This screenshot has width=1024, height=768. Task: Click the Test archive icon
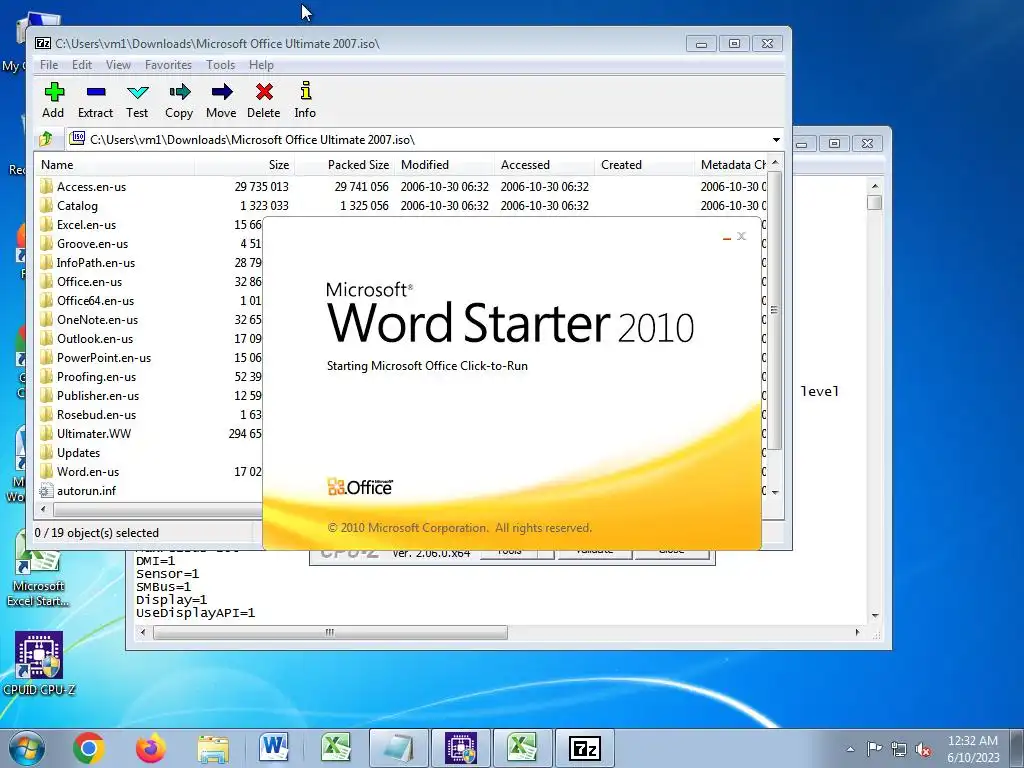click(x=137, y=100)
